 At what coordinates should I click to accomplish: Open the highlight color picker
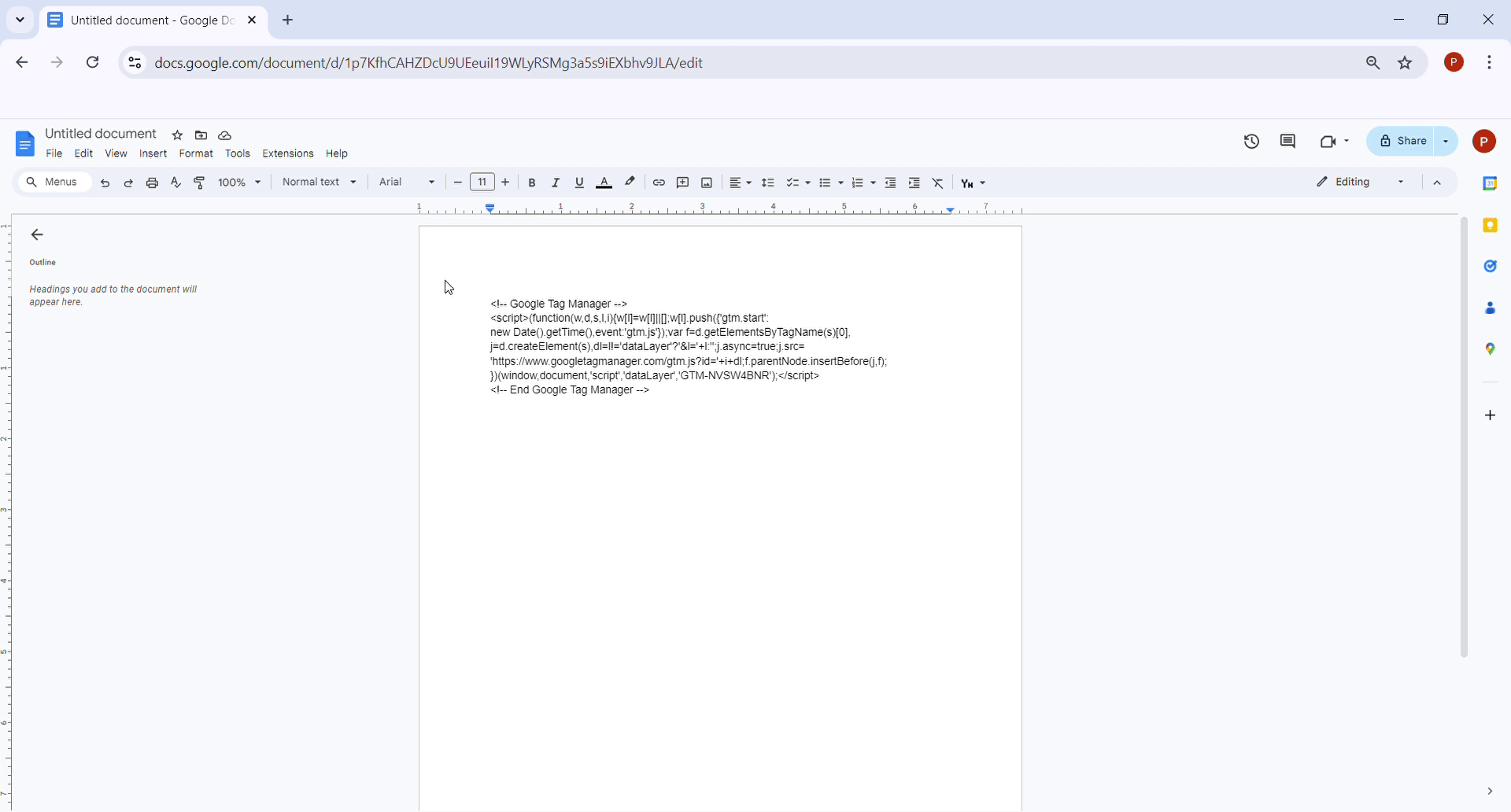click(x=630, y=183)
